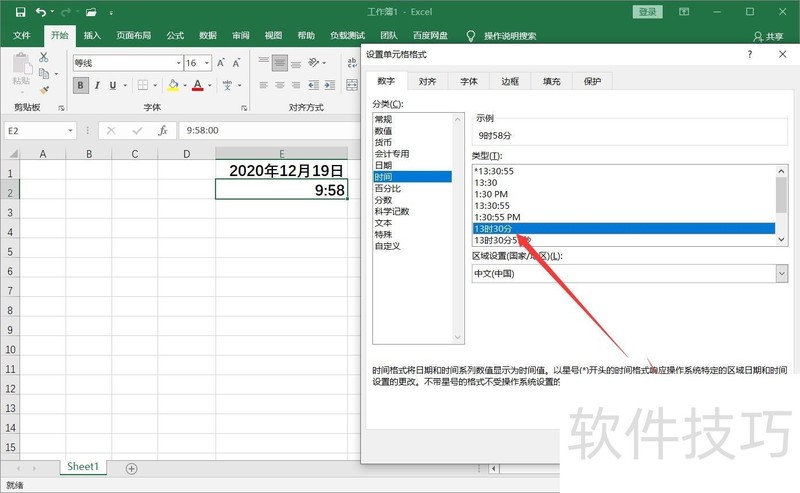
Task: Choose the 1:30 PM time type
Action: tap(492, 193)
